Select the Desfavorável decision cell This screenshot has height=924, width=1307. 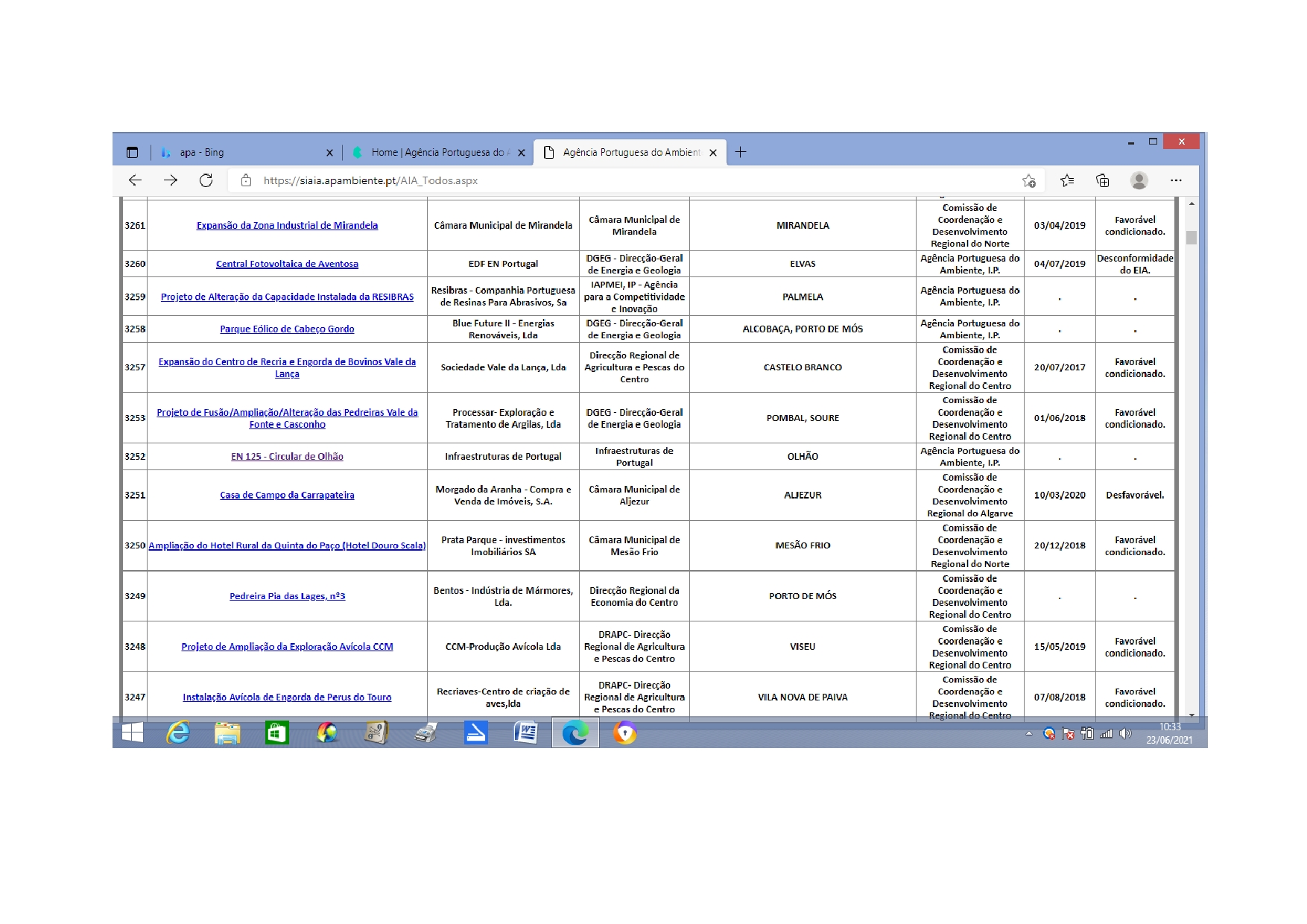(1135, 496)
